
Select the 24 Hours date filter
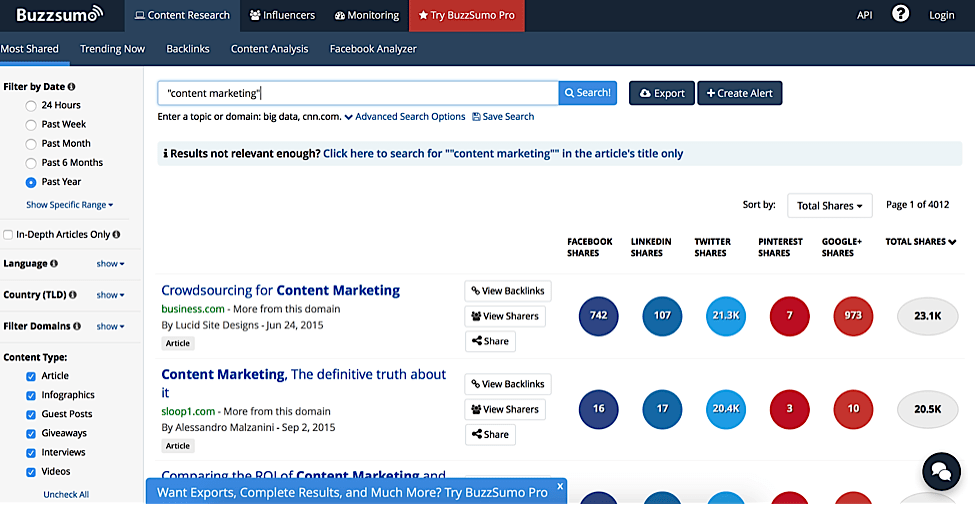click(30, 106)
